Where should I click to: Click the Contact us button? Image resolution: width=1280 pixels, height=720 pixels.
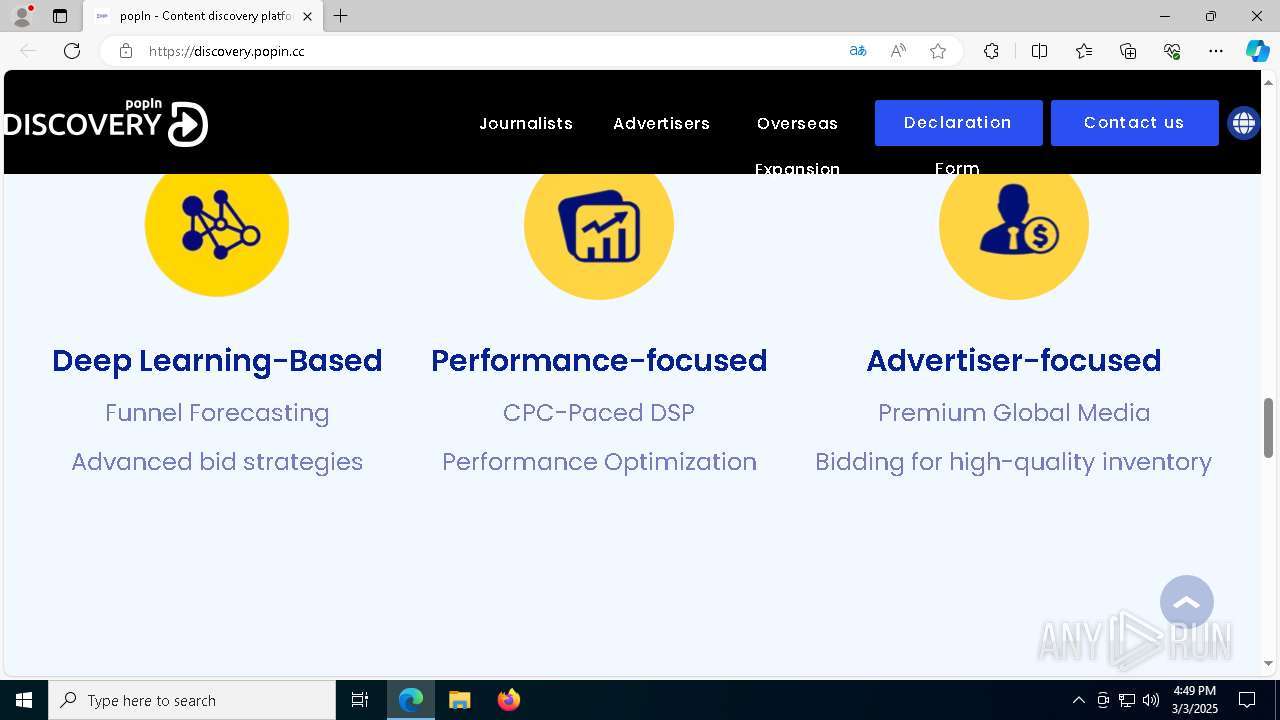tap(1134, 123)
